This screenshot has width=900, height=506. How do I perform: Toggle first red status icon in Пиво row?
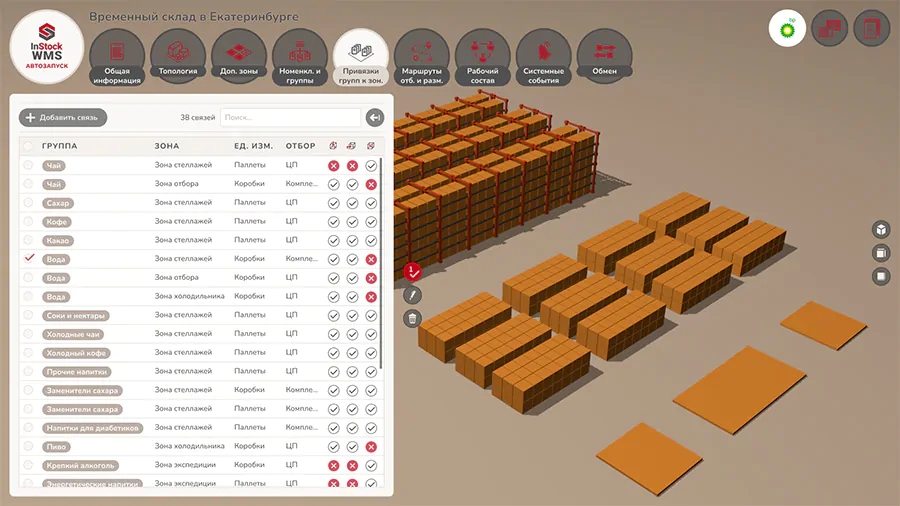371,447
